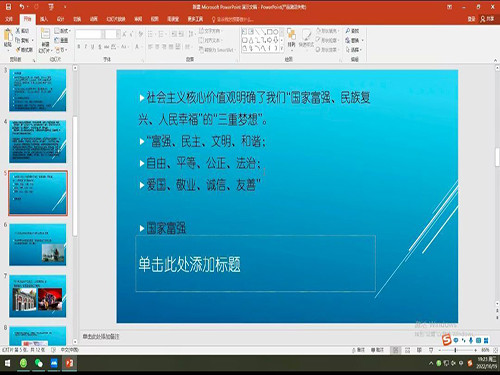The width and height of the screenshot is (500, 375).
Task: Click the Save icon in quick access toolbar
Action: coord(9,6)
